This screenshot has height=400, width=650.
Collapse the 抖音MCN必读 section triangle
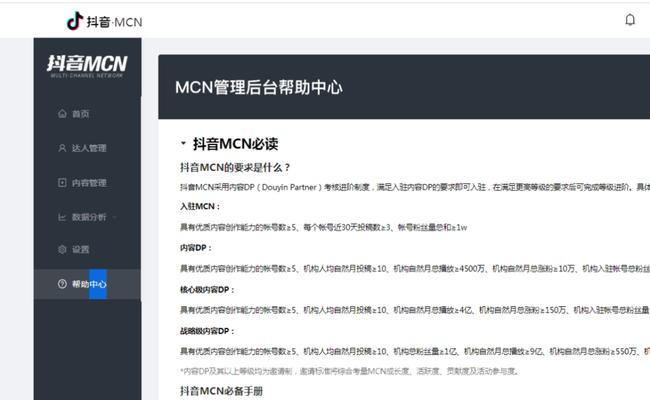click(183, 143)
